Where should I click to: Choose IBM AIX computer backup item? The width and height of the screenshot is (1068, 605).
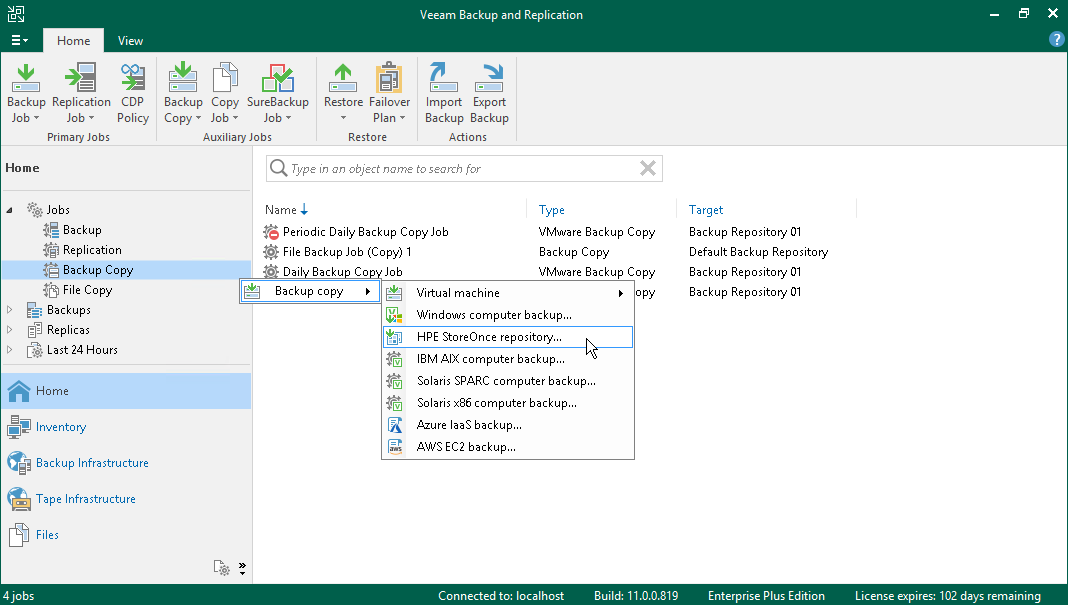tap(508, 359)
